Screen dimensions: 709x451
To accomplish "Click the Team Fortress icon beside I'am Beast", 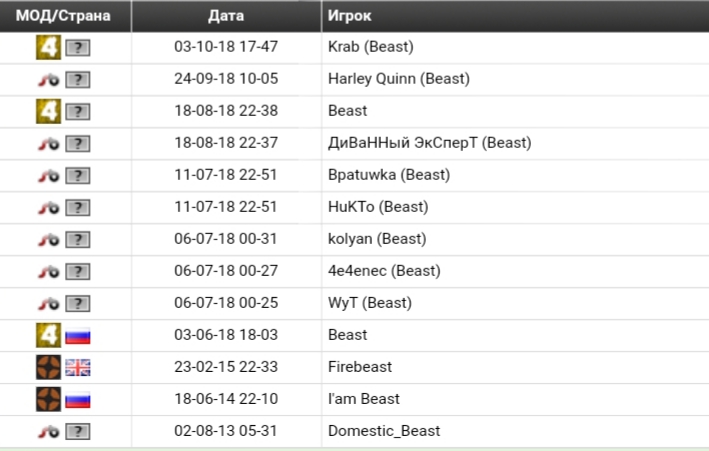I will coord(48,399).
